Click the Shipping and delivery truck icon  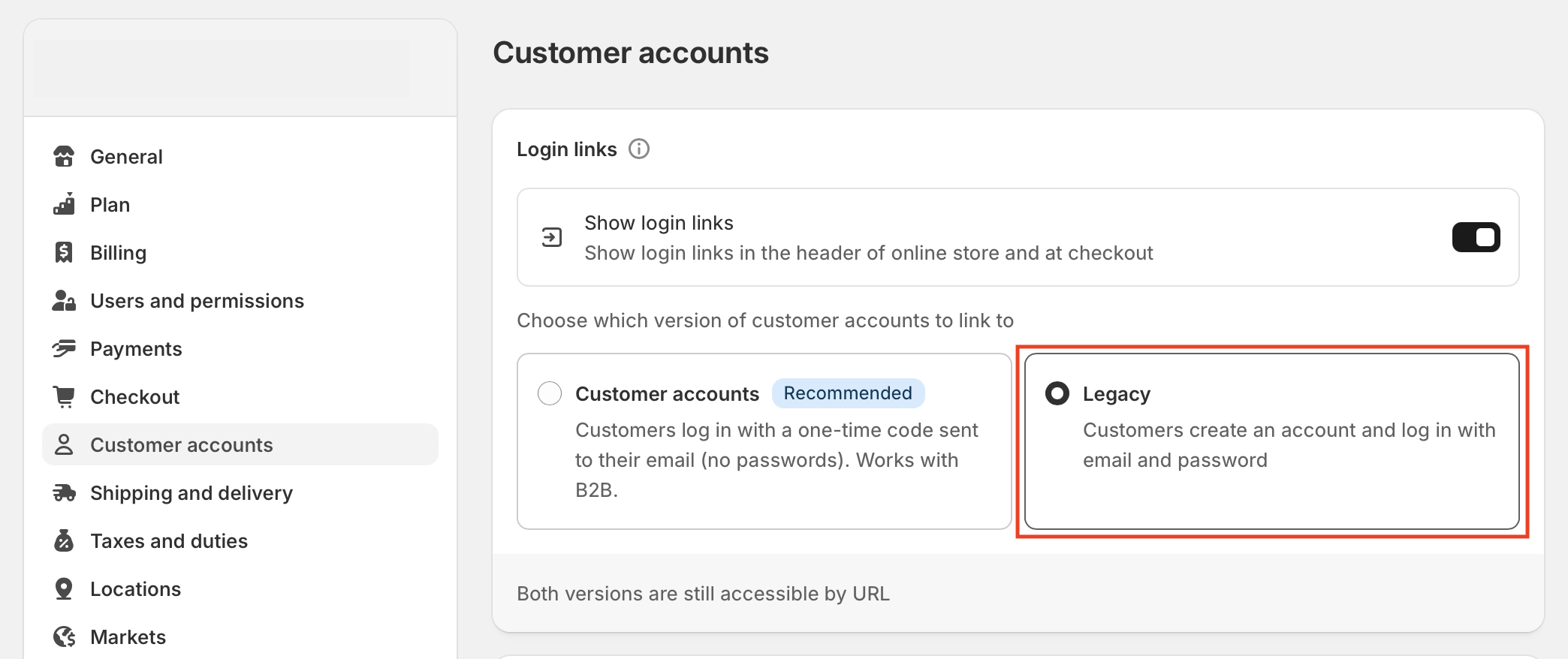pyautogui.click(x=64, y=493)
